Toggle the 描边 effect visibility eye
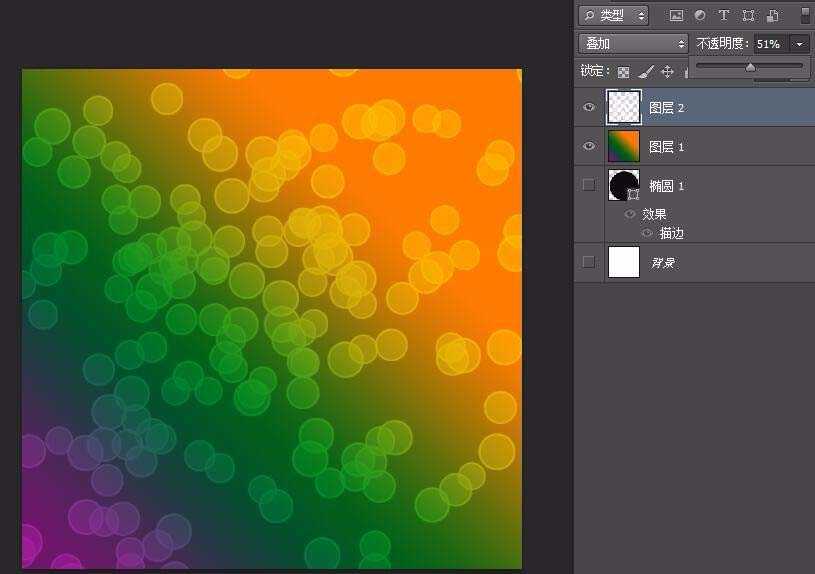Image resolution: width=815 pixels, height=574 pixels. tap(647, 233)
